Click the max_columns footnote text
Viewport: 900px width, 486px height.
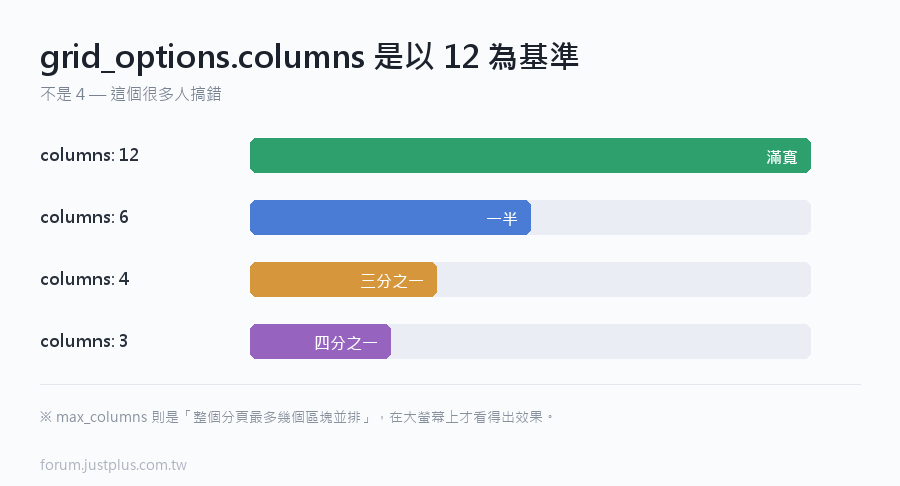click(x=297, y=417)
